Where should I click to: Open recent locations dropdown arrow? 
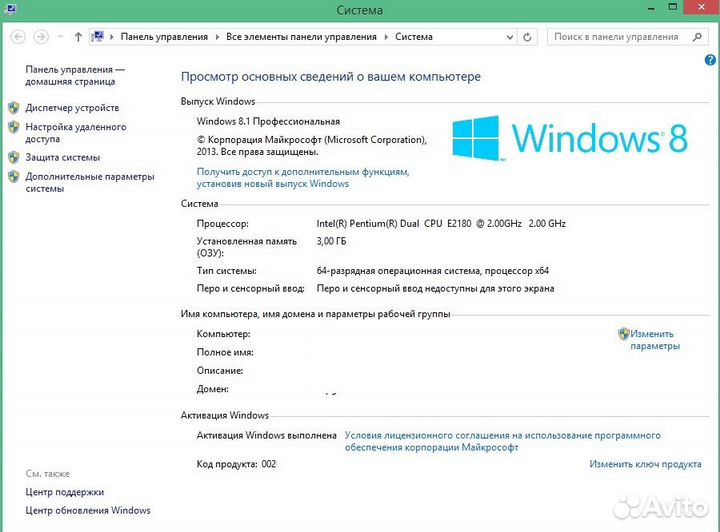click(60, 37)
